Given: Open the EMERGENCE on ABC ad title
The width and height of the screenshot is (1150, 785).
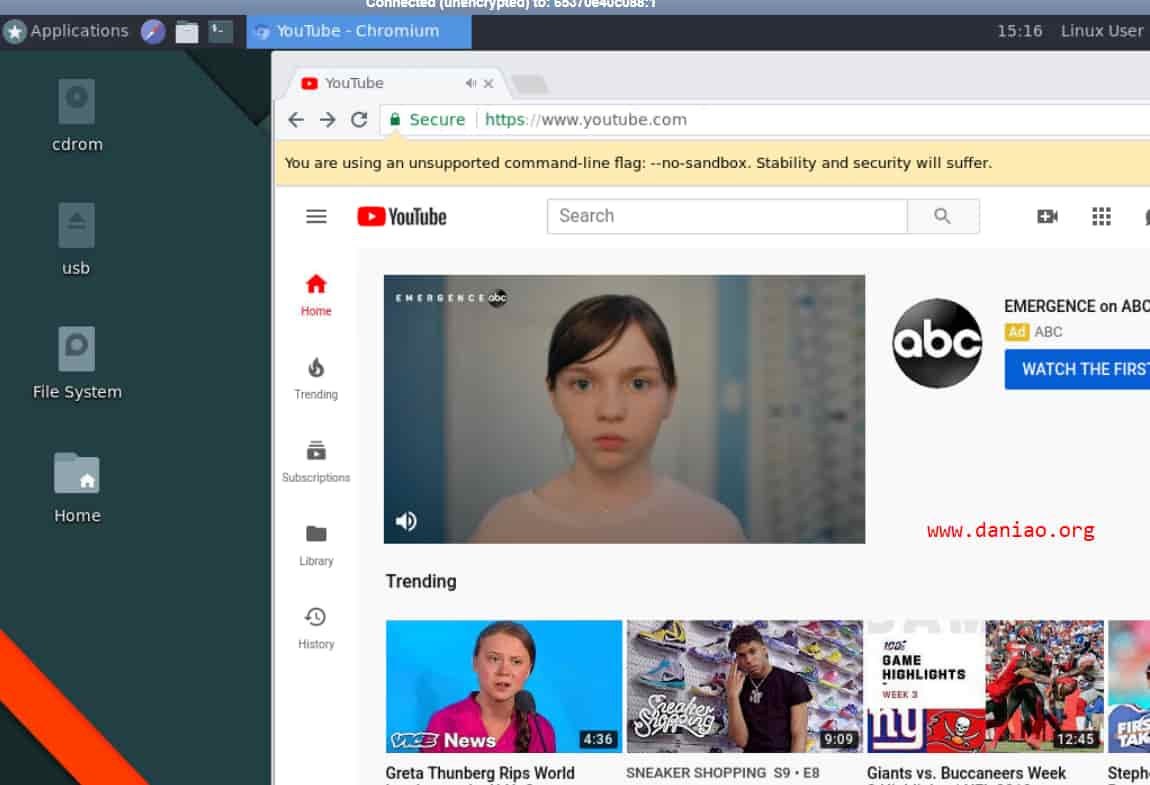Looking at the screenshot, I should (x=1076, y=306).
